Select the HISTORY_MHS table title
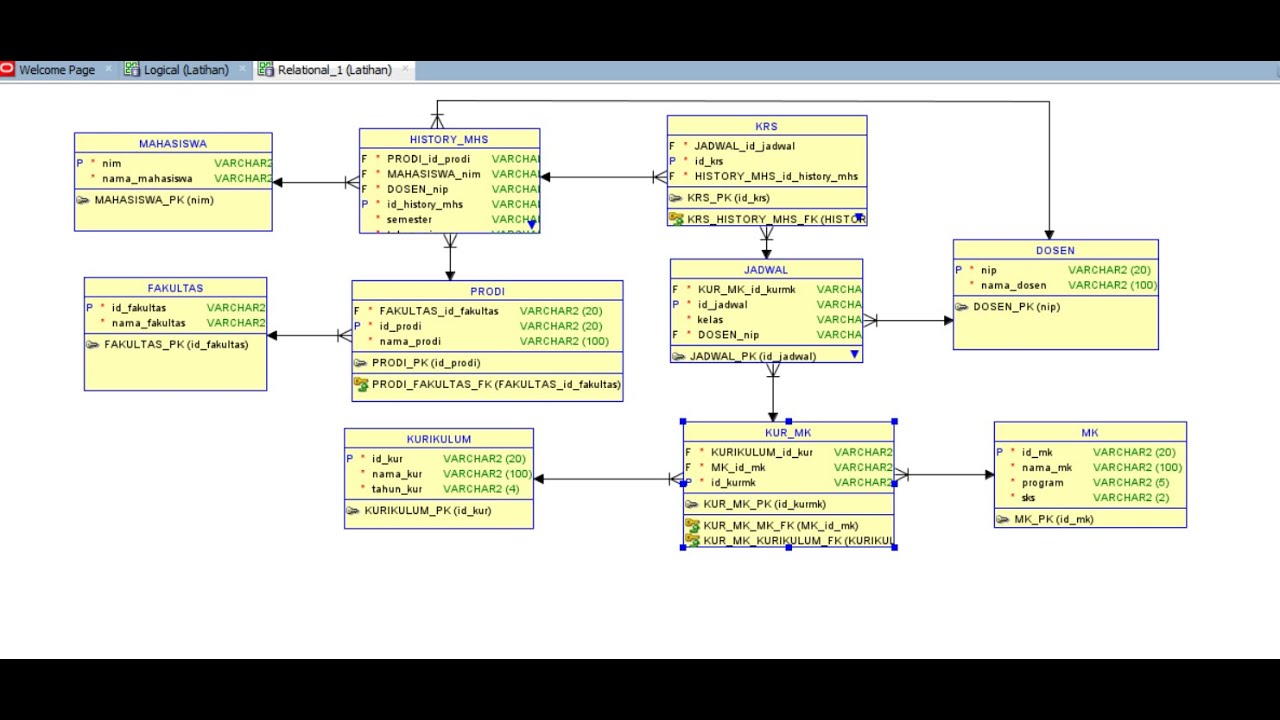Image resolution: width=1280 pixels, height=720 pixels. coord(449,139)
